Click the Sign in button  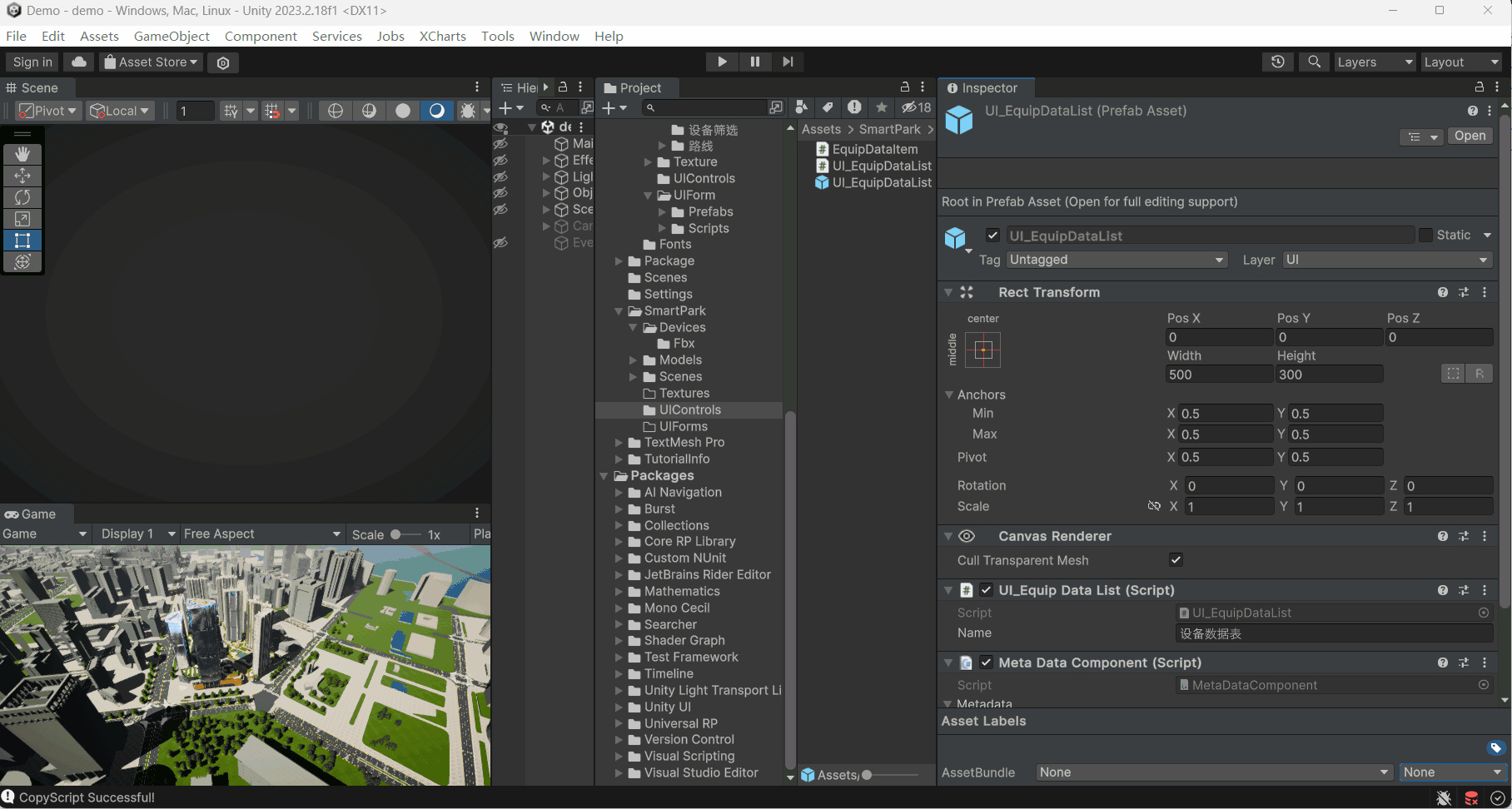click(32, 62)
